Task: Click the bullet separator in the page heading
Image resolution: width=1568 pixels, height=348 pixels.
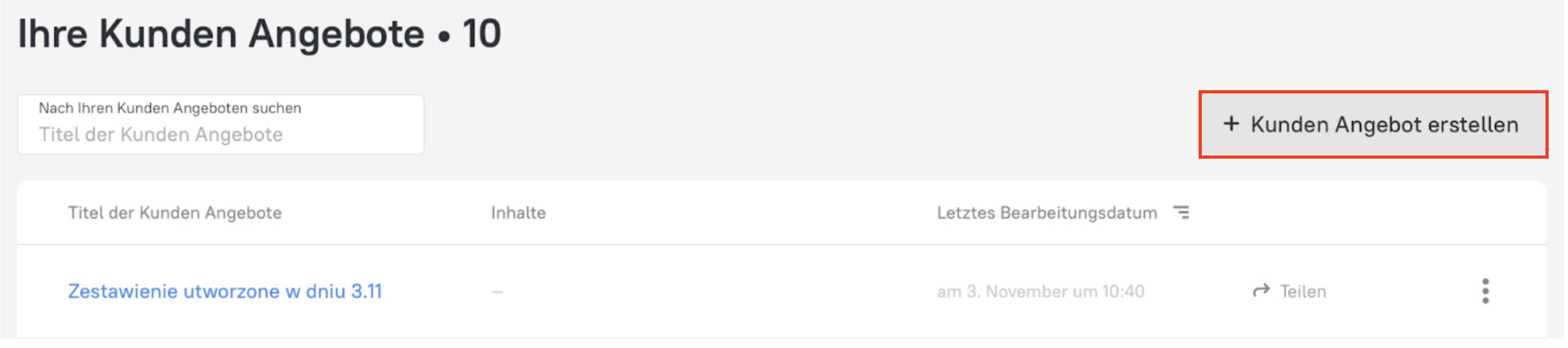Action: click(444, 37)
